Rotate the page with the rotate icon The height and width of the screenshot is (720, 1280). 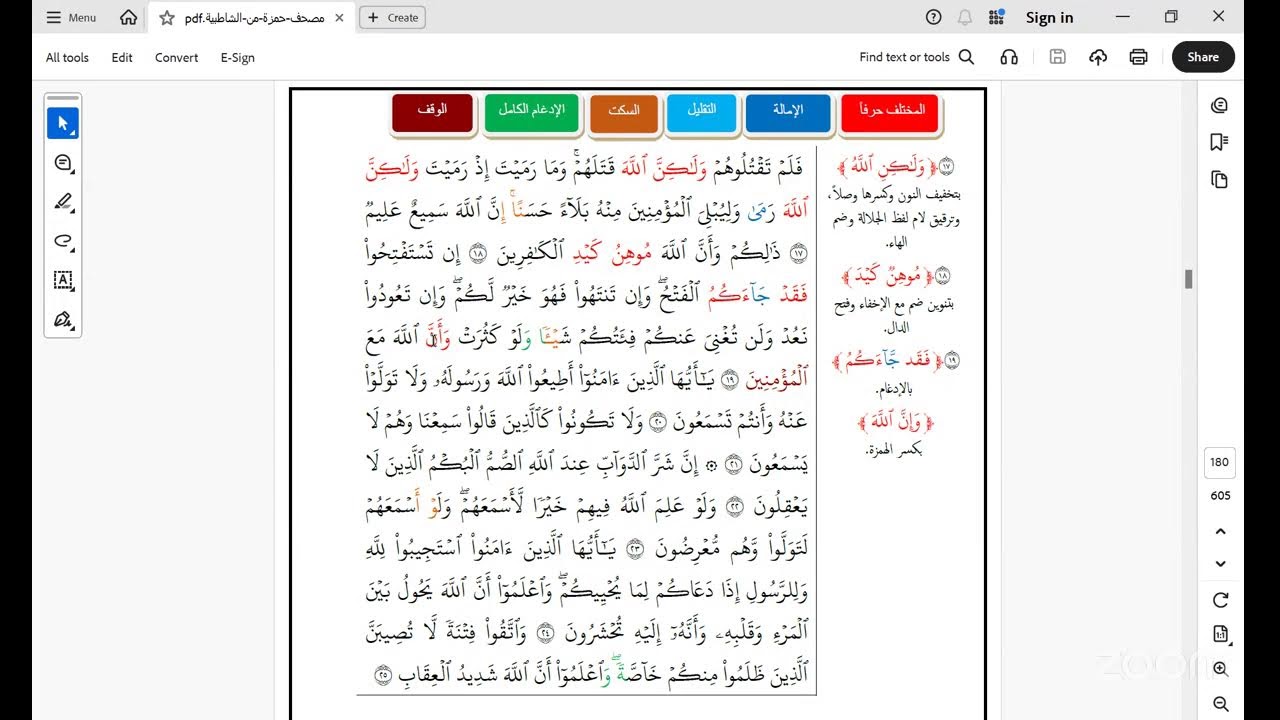pos(1220,600)
